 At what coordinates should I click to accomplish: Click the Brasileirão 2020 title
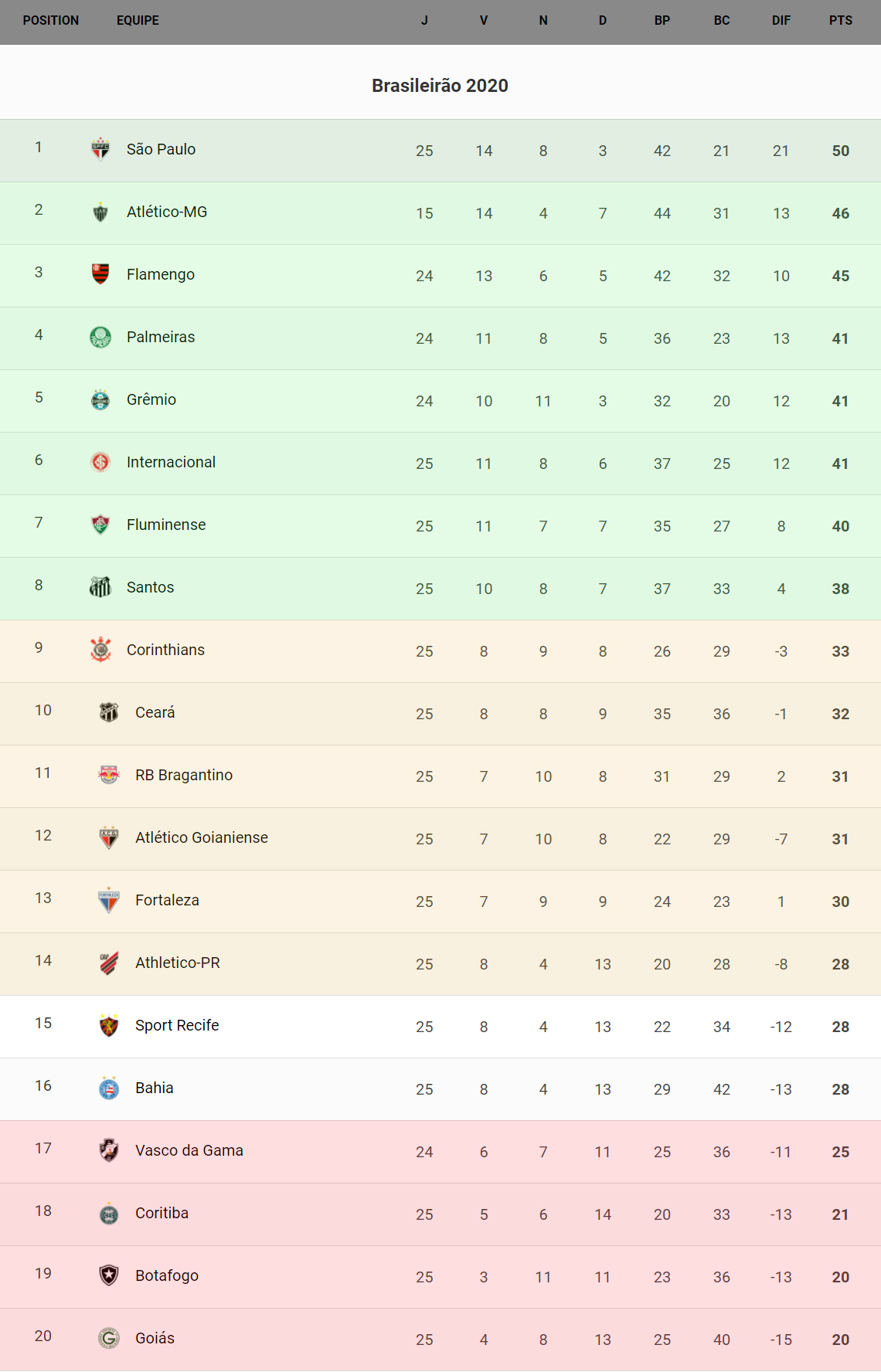tap(440, 86)
